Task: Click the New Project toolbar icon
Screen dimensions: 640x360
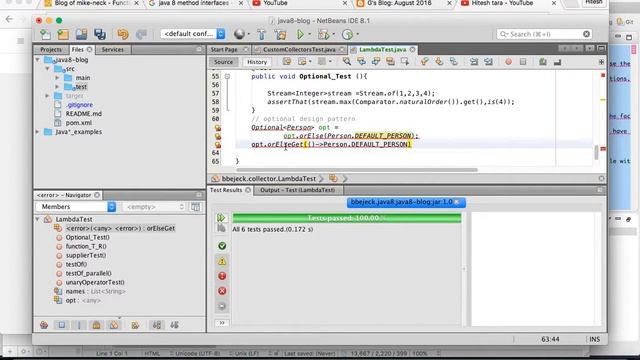Action: point(63,35)
